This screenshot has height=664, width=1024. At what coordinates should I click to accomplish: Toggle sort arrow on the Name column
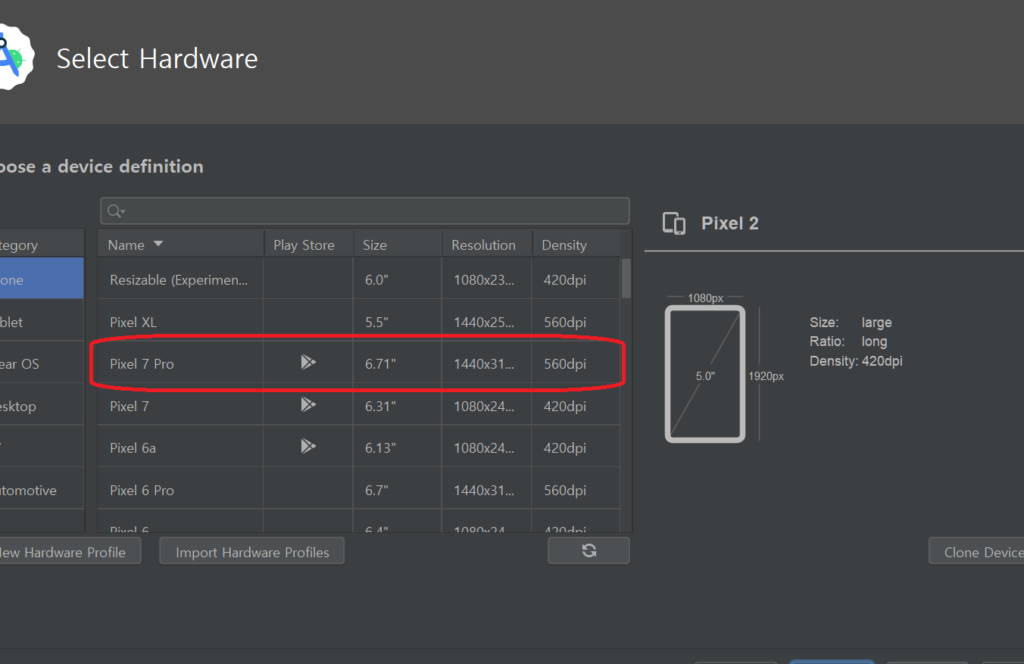click(x=158, y=244)
